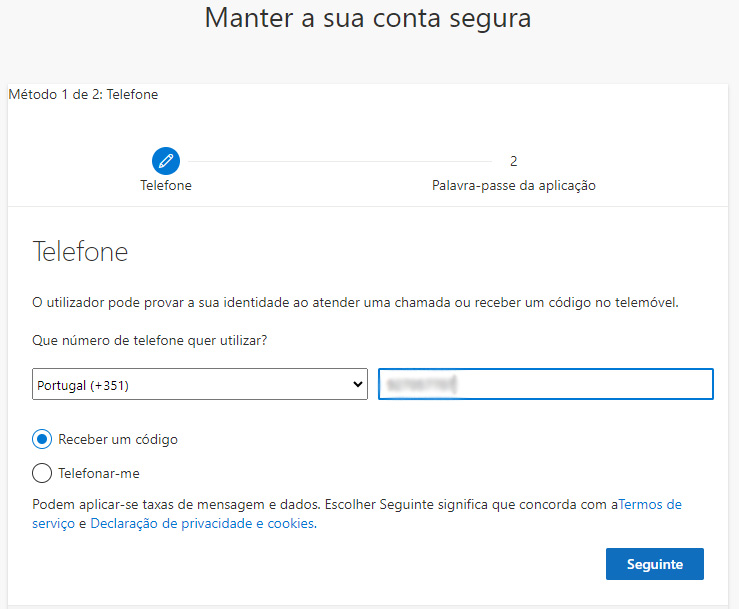This screenshot has width=739, height=609.
Task: Select the 'Telefonar-me' radio button
Action: coord(43,473)
